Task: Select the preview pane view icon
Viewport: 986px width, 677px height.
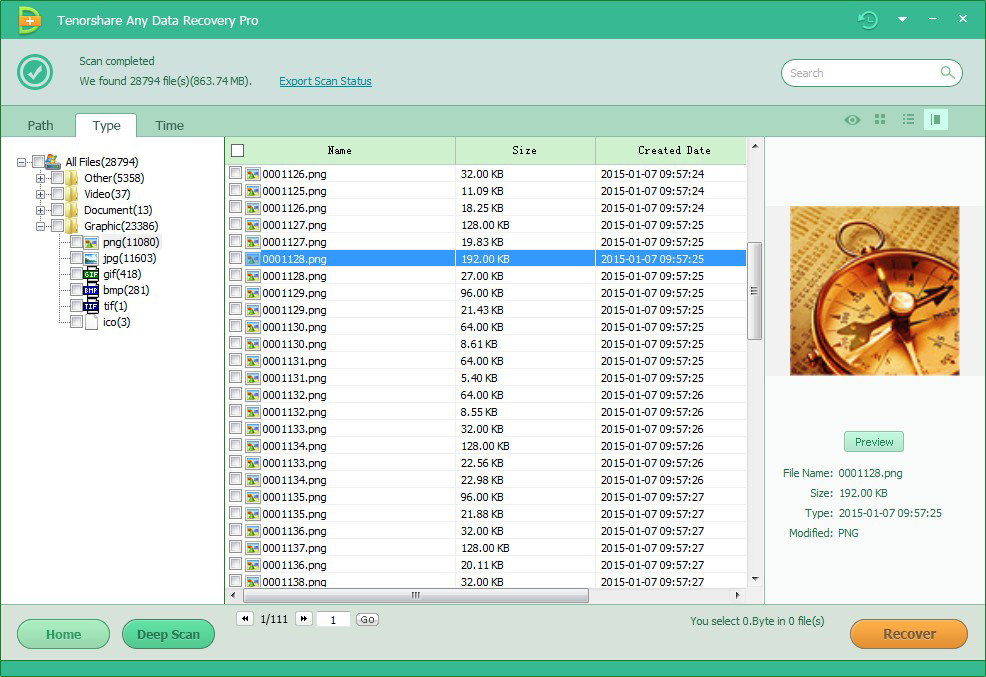Action: [936, 120]
